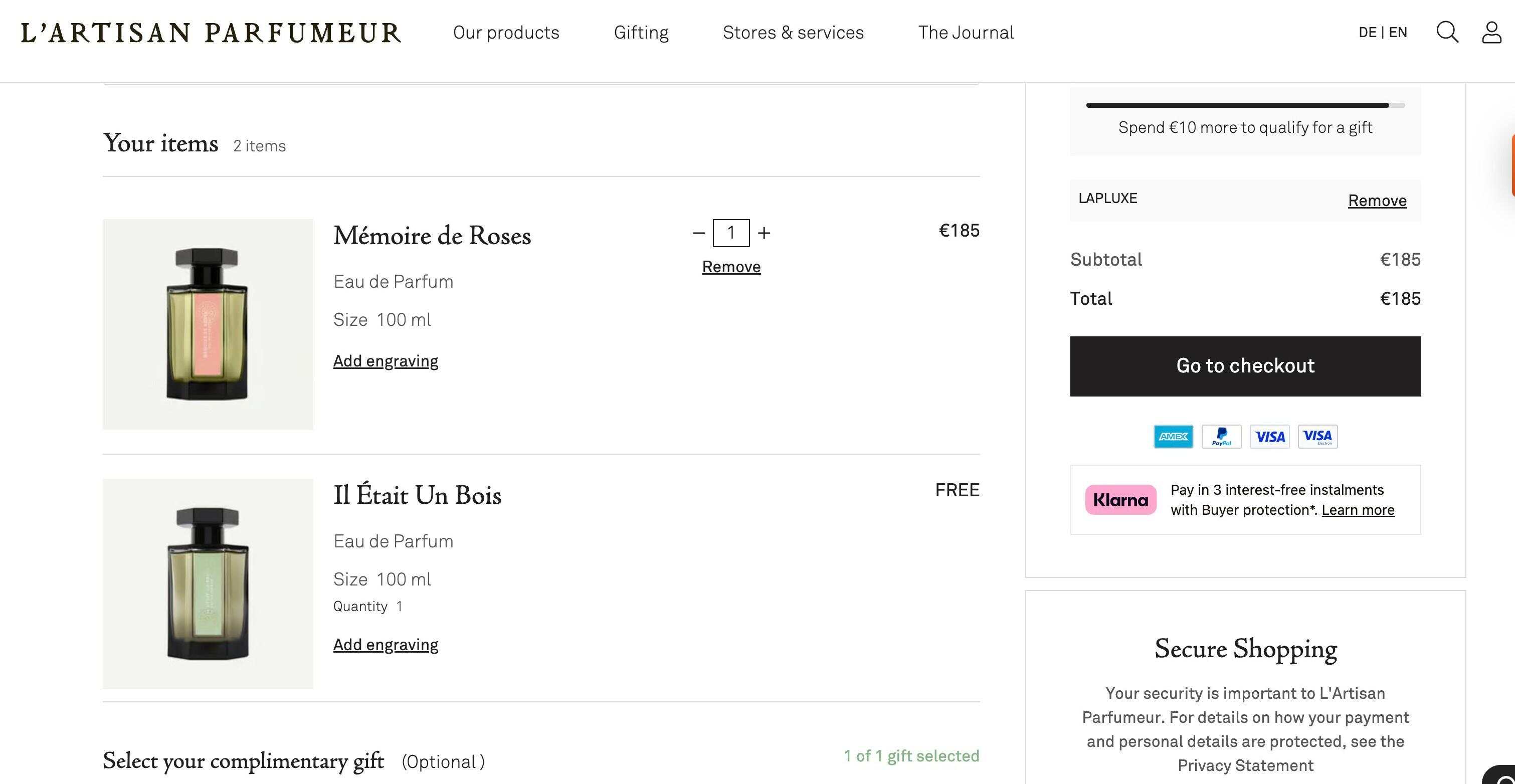This screenshot has width=1515, height=784.
Task: Click the PayPal payment icon
Action: [1222, 437]
